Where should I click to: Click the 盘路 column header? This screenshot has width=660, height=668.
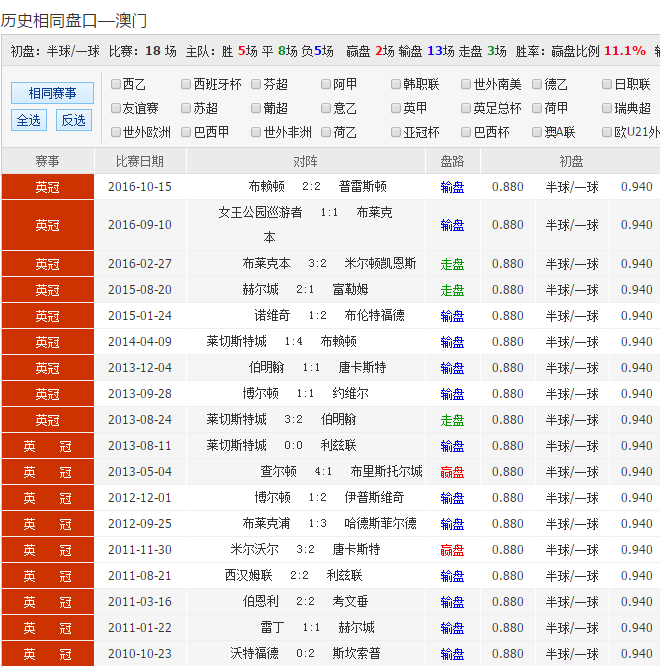tap(452, 161)
